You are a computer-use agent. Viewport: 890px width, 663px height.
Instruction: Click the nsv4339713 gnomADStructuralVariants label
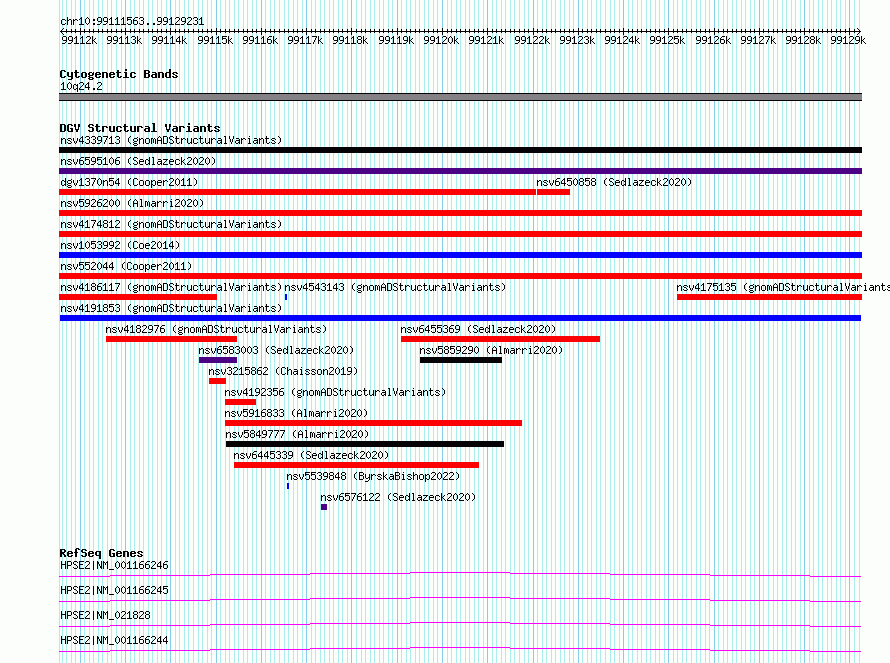[171, 140]
